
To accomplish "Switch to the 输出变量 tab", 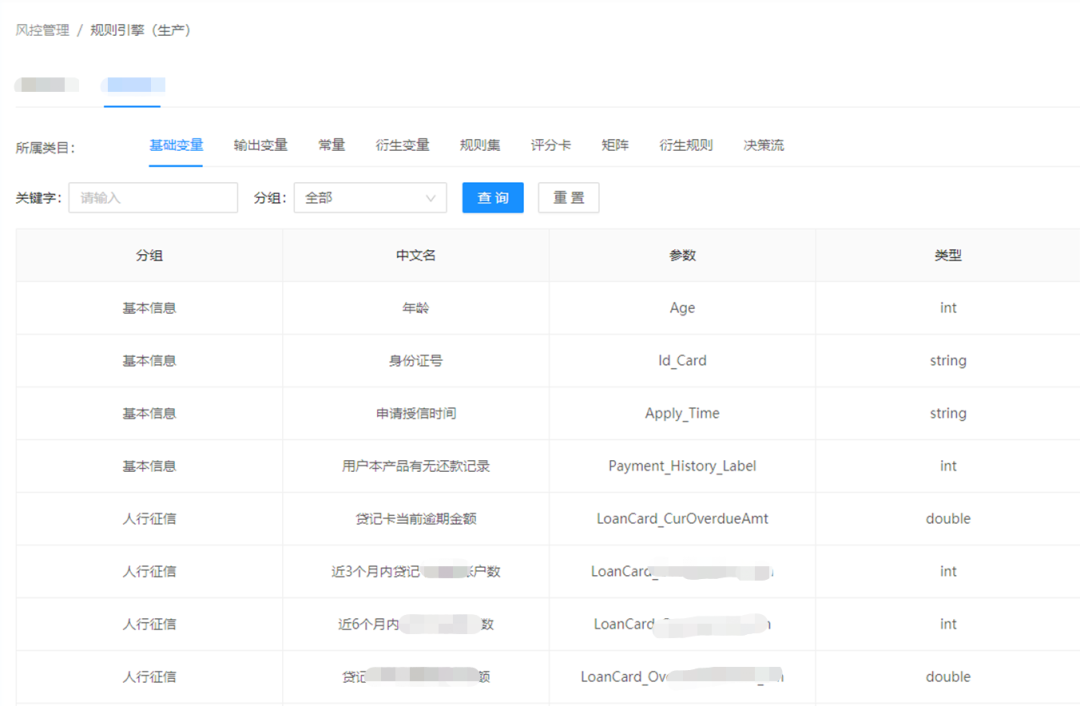I will point(260,145).
